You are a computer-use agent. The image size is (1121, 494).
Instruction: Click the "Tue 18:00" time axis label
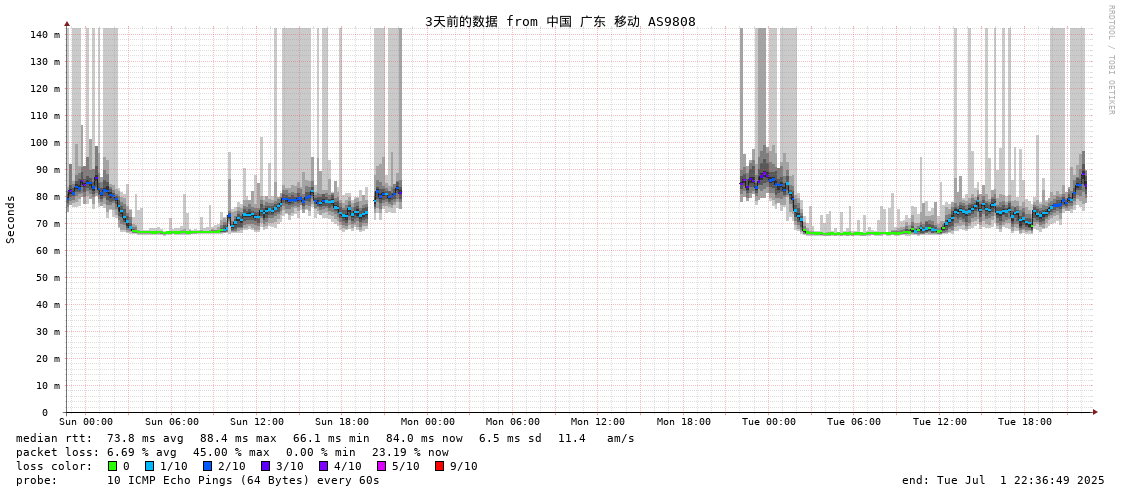[1024, 422]
